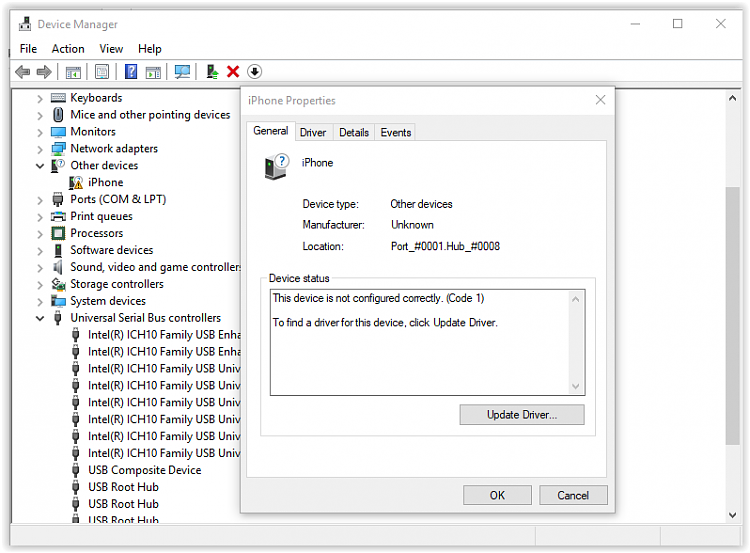Click the System devices folder icon
Screen dimensions: 750x553
coord(58,301)
